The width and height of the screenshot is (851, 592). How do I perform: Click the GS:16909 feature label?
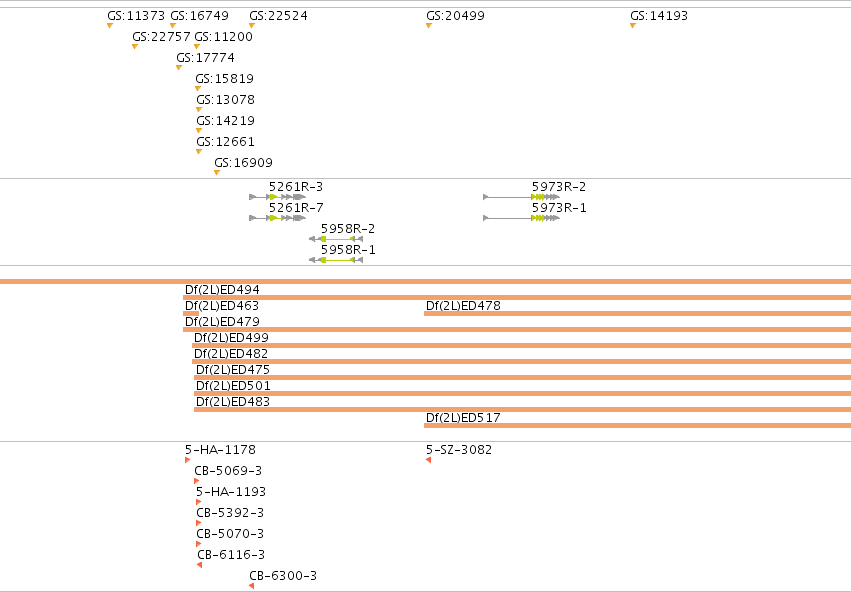(243, 163)
